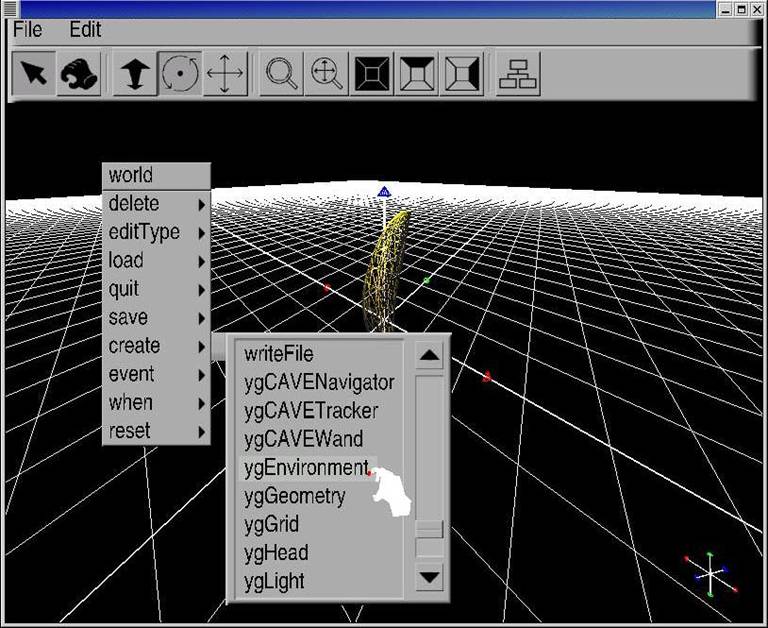Open the Edit menu
The width and height of the screenshot is (768, 628).
pyautogui.click(x=85, y=30)
